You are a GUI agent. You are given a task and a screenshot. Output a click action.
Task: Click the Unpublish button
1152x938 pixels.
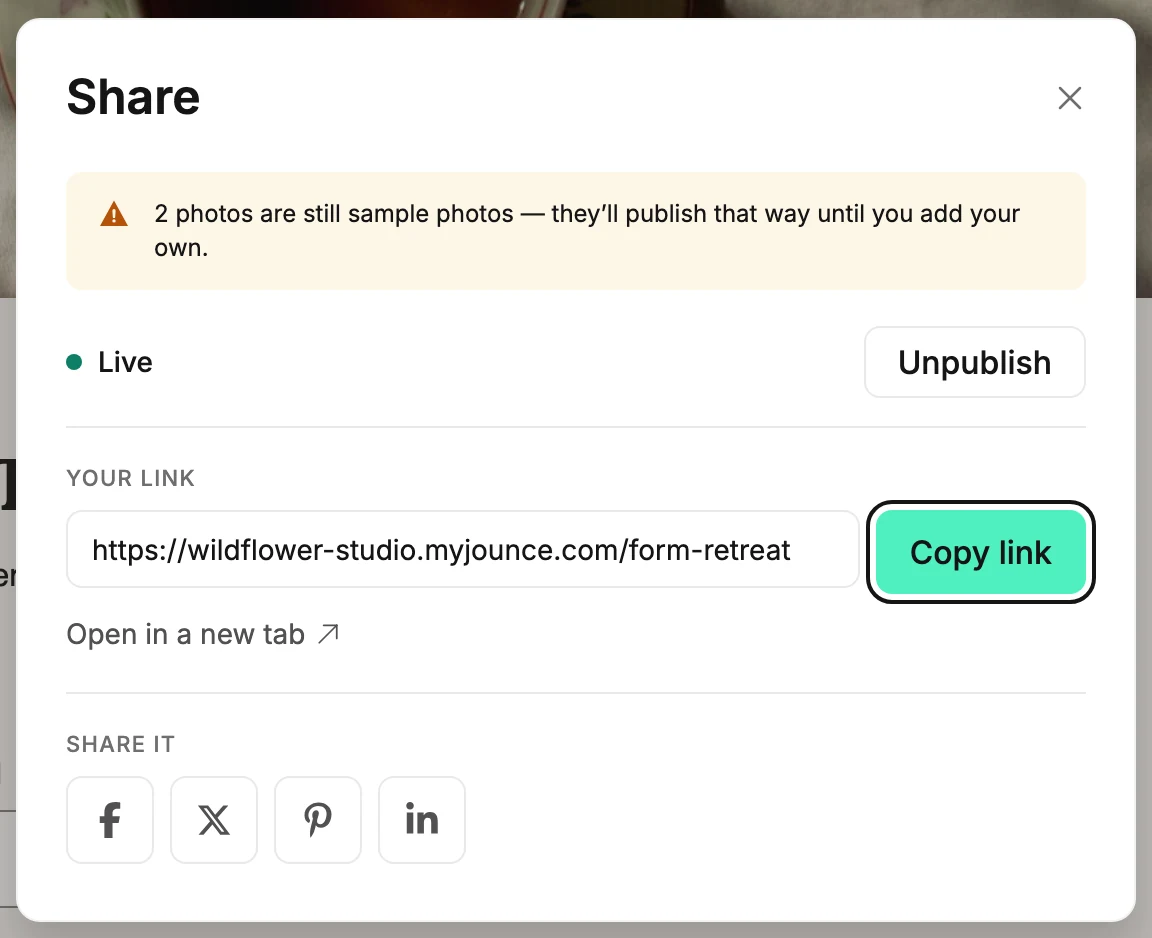974,362
